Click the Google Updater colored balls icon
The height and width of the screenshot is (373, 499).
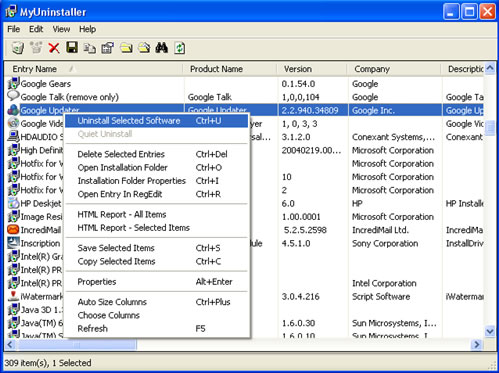click(13, 110)
